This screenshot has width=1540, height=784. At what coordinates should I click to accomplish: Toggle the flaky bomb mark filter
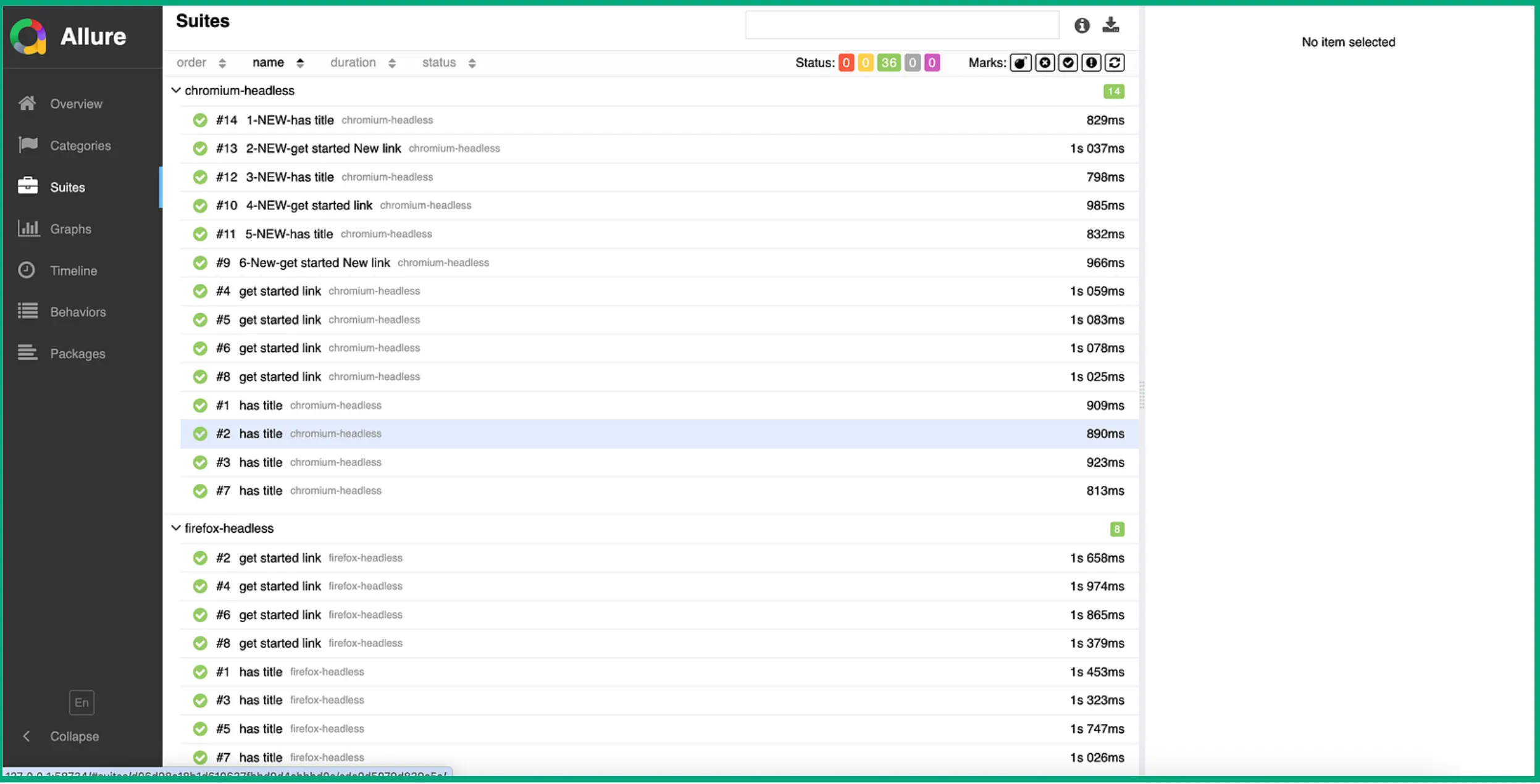click(x=1020, y=63)
